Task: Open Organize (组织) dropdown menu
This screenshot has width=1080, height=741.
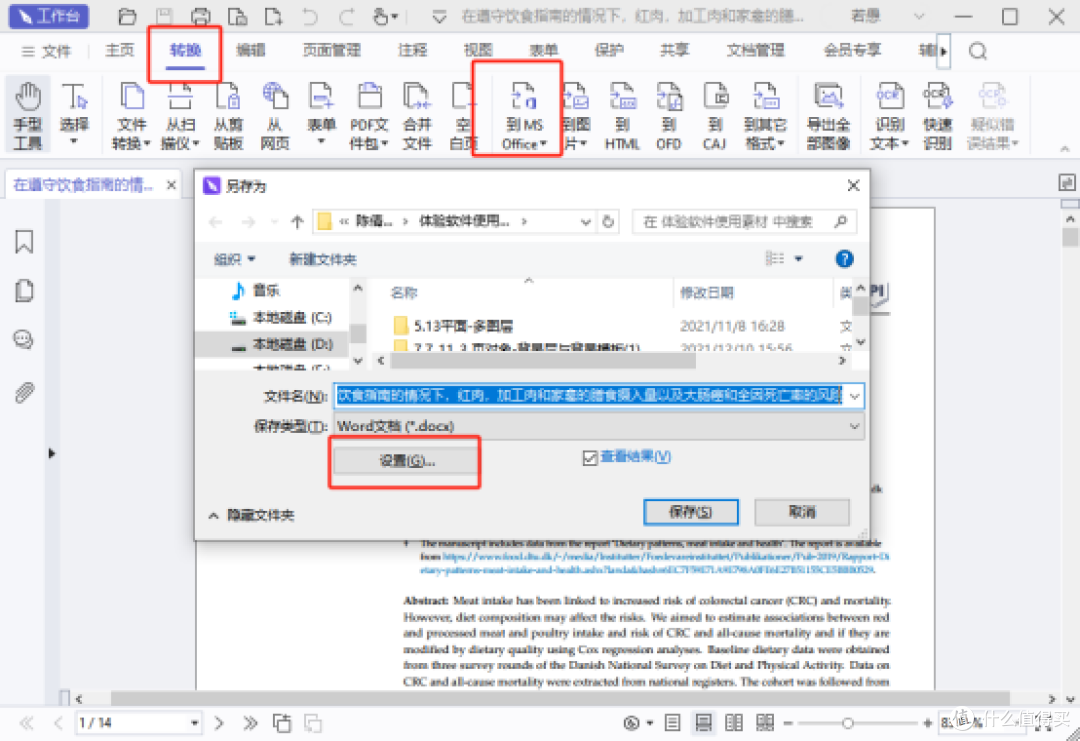Action: pos(235,259)
